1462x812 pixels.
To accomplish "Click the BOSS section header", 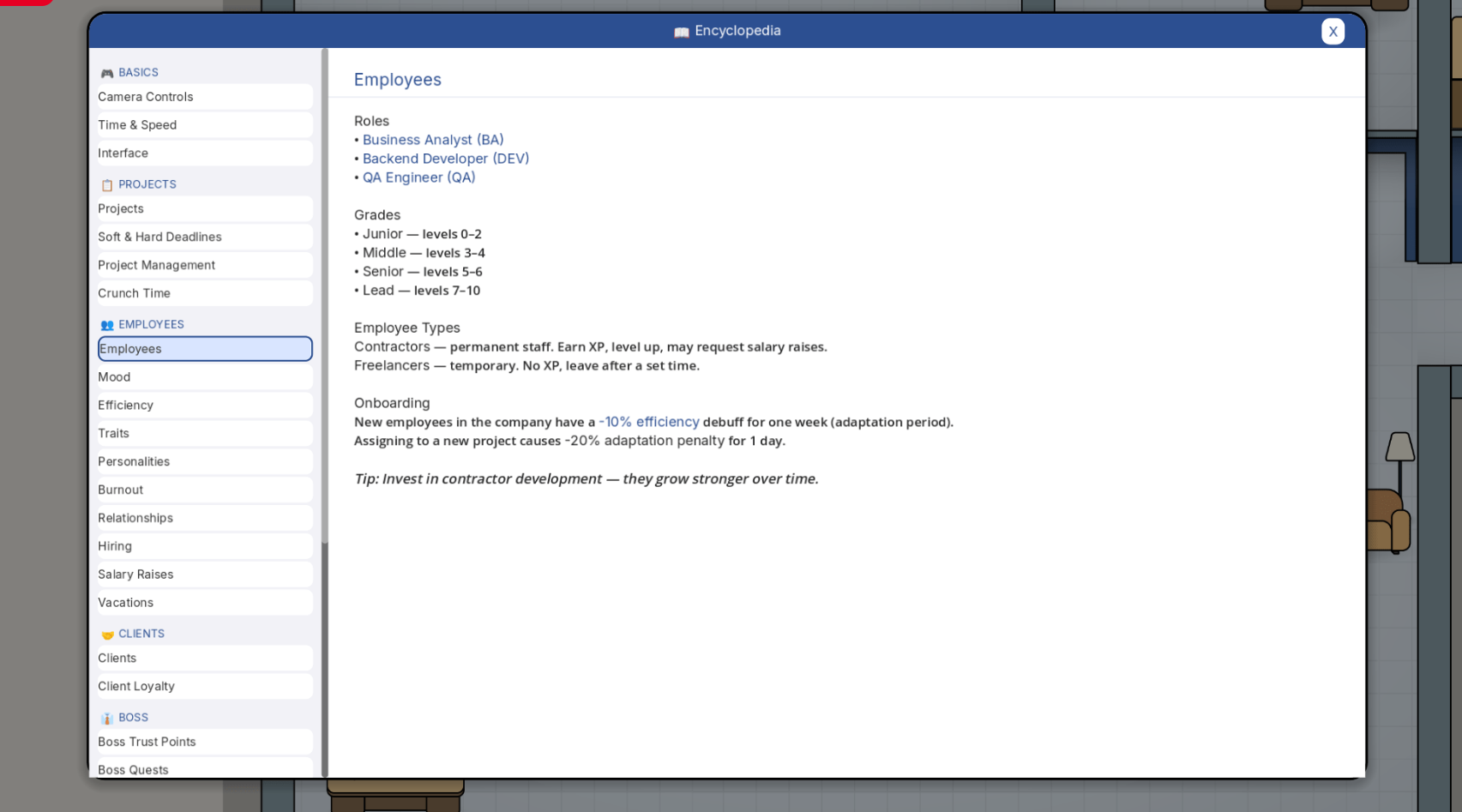I will tap(133, 718).
